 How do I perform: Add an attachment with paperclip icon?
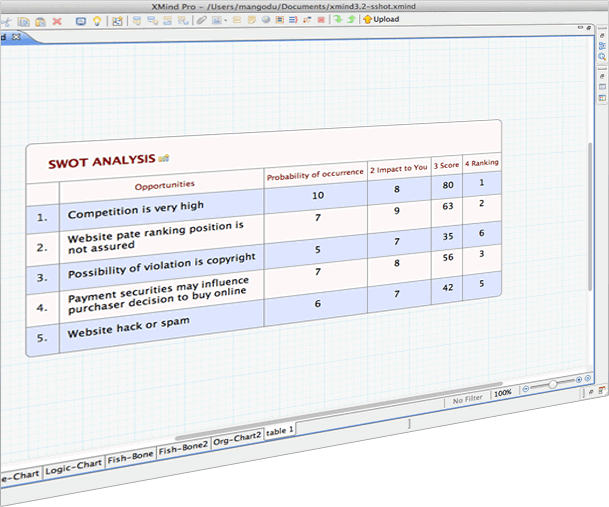pos(201,20)
